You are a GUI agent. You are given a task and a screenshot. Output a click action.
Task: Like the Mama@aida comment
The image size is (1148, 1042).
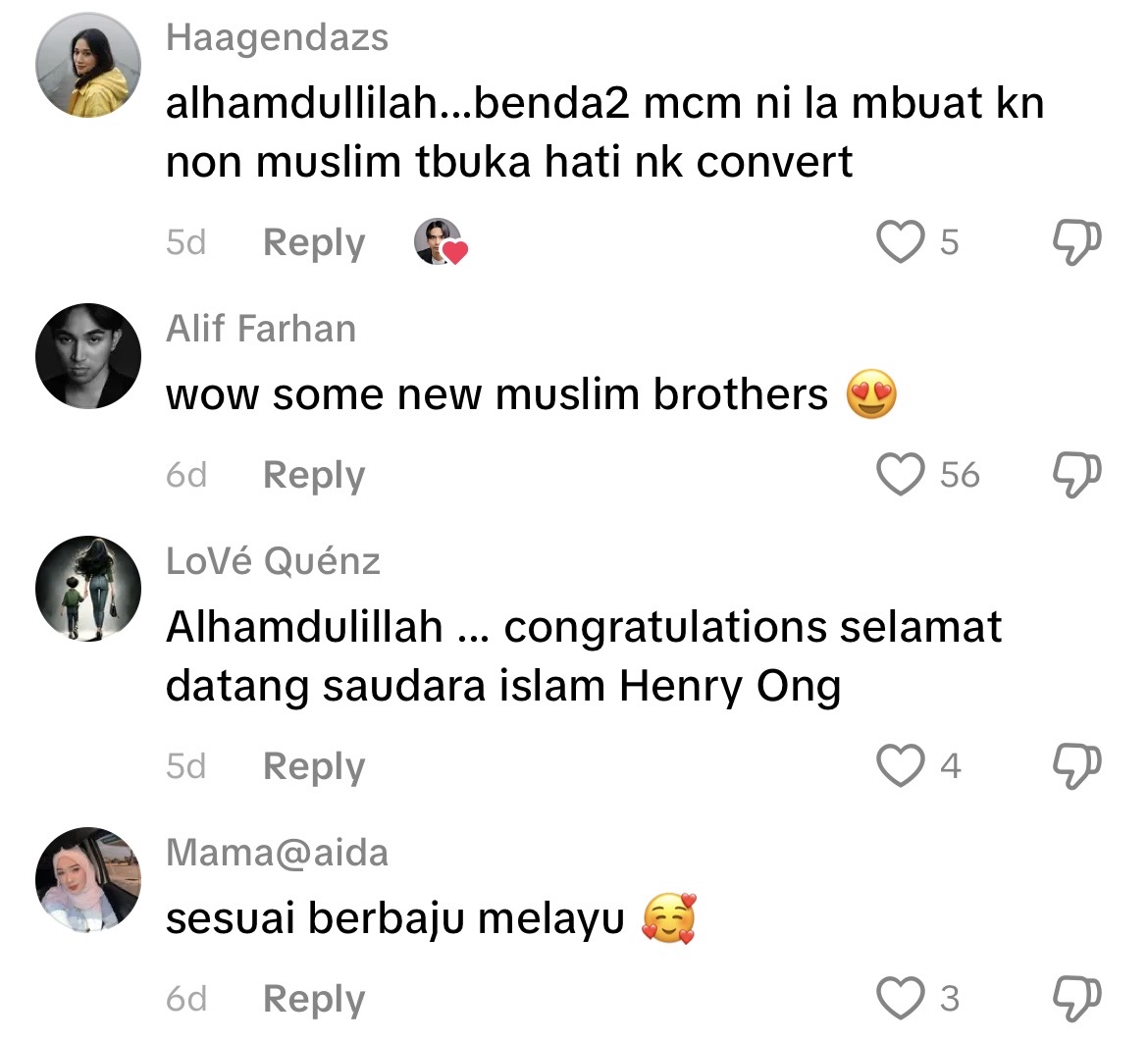(x=900, y=998)
